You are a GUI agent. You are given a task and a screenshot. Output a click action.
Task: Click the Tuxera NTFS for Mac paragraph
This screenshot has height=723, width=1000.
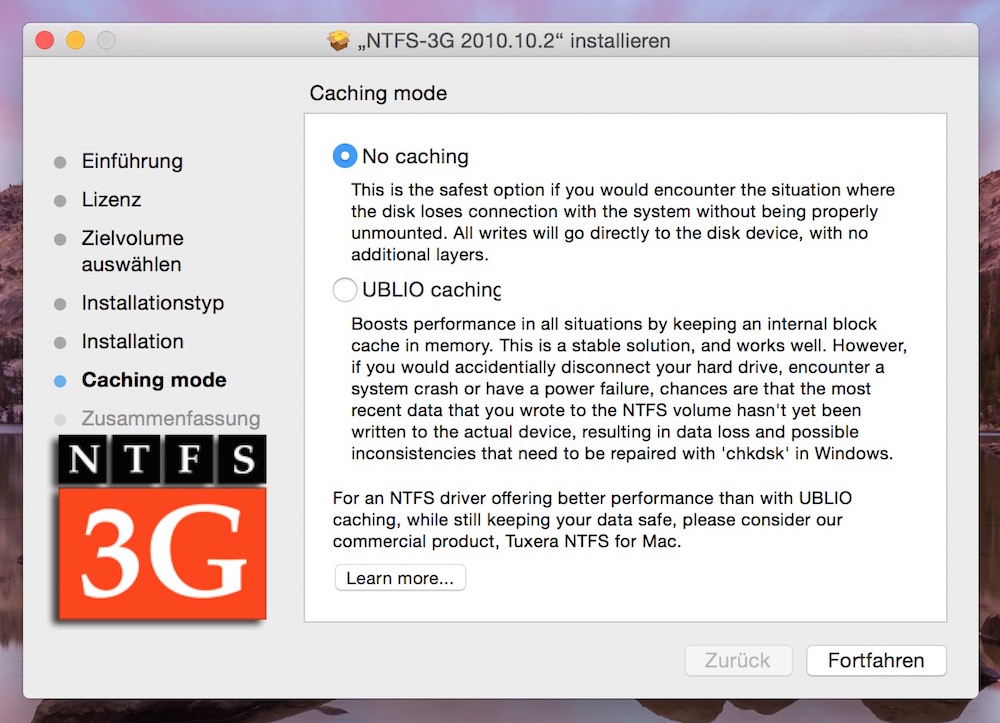(x=592, y=519)
